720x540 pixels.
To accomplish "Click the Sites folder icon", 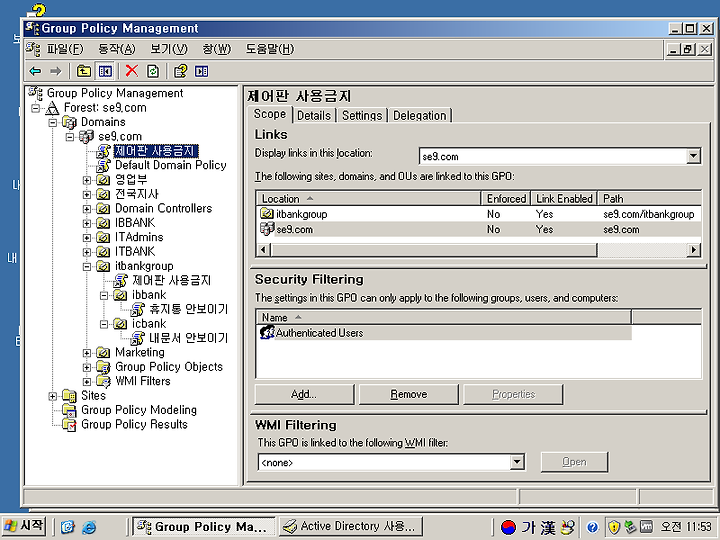I will click(69, 395).
